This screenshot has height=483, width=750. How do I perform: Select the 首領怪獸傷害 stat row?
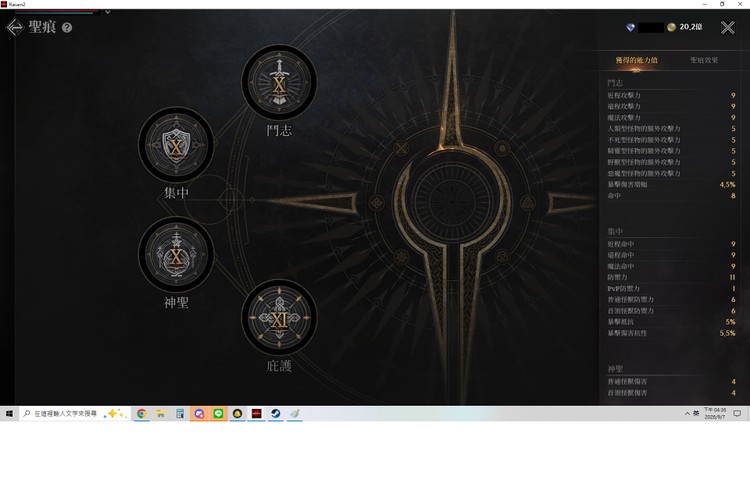pos(671,393)
